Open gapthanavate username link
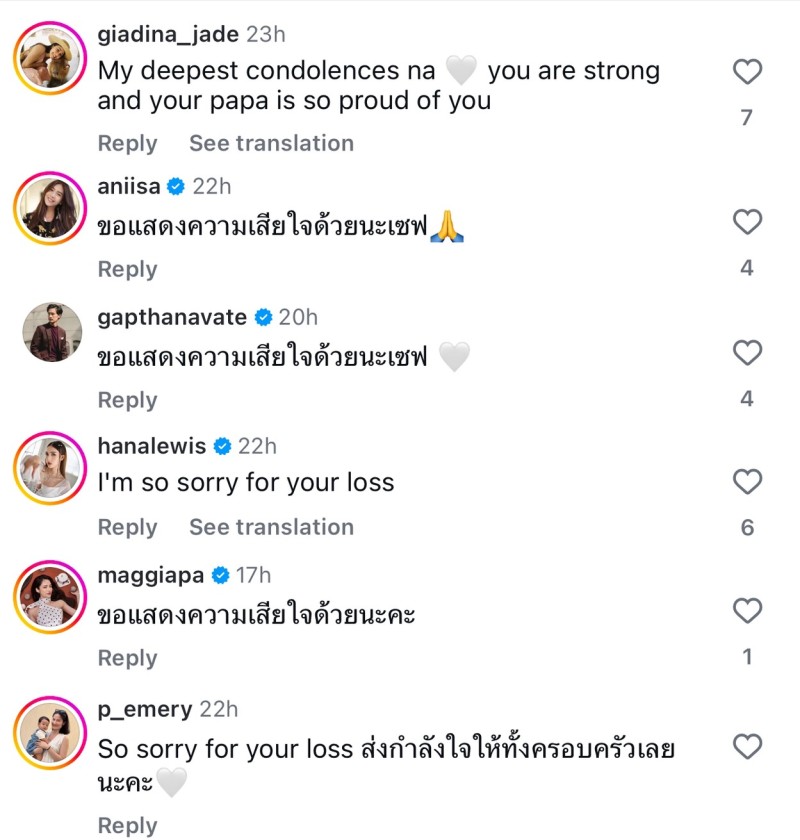 (x=172, y=317)
